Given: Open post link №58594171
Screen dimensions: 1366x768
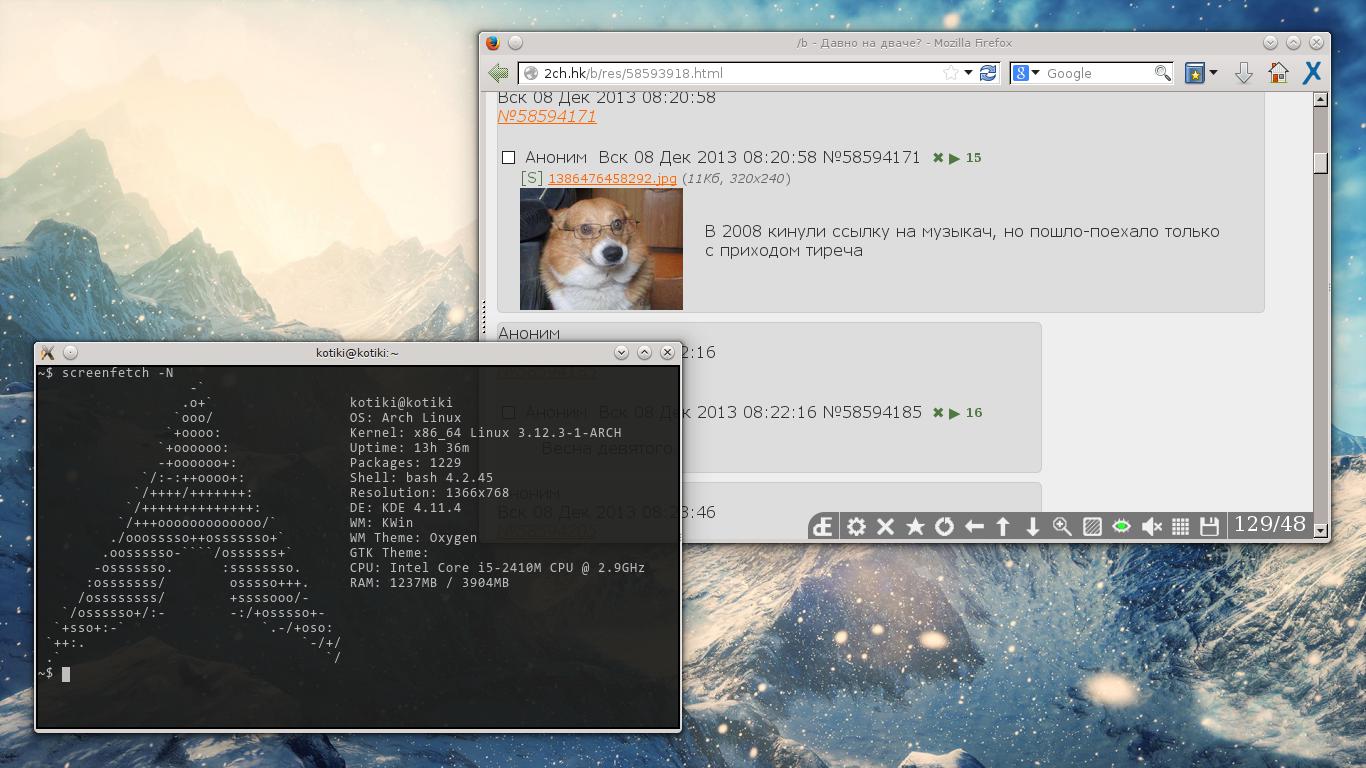Looking at the screenshot, I should (x=547, y=116).
